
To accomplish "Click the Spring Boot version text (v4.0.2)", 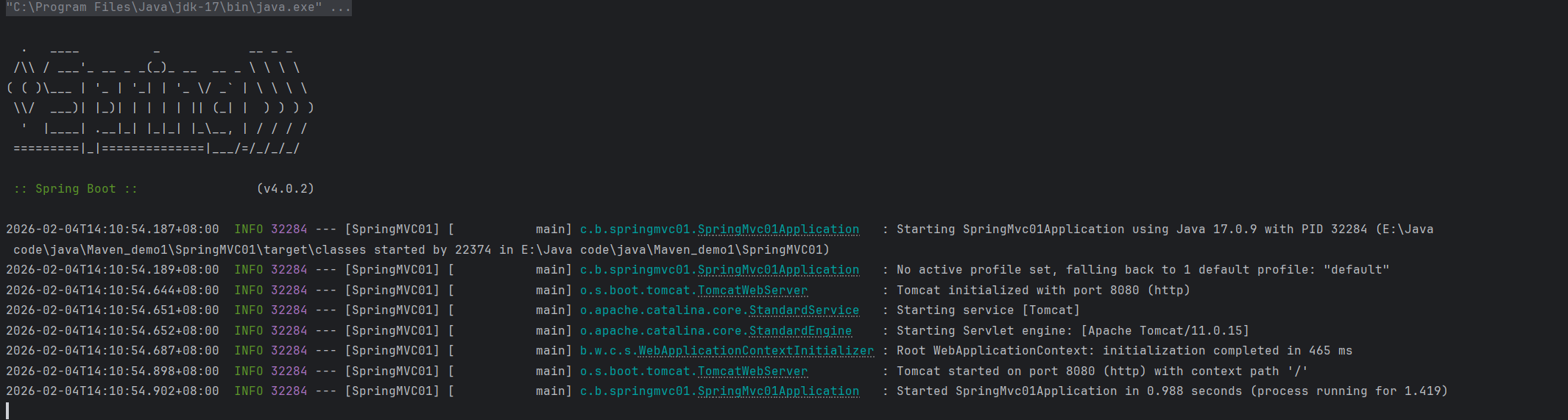I will tap(286, 189).
